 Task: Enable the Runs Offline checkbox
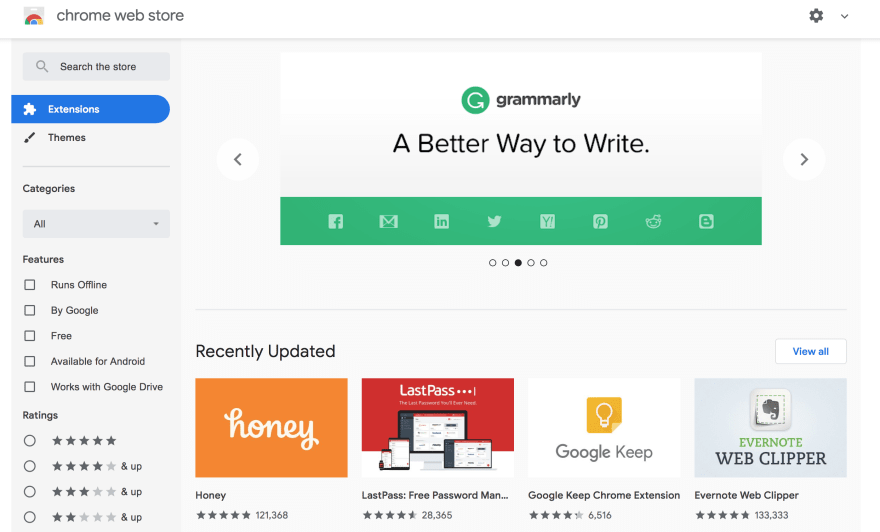[x=30, y=285]
